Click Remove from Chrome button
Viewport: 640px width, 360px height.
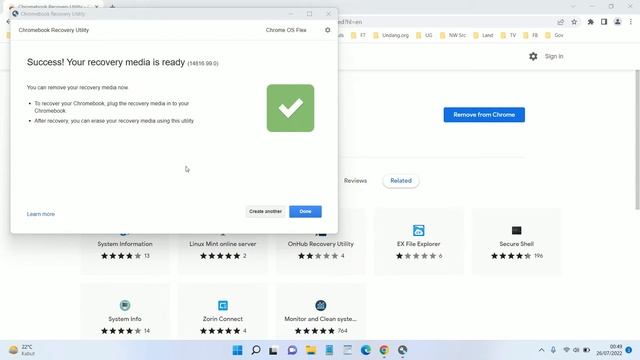pos(484,115)
